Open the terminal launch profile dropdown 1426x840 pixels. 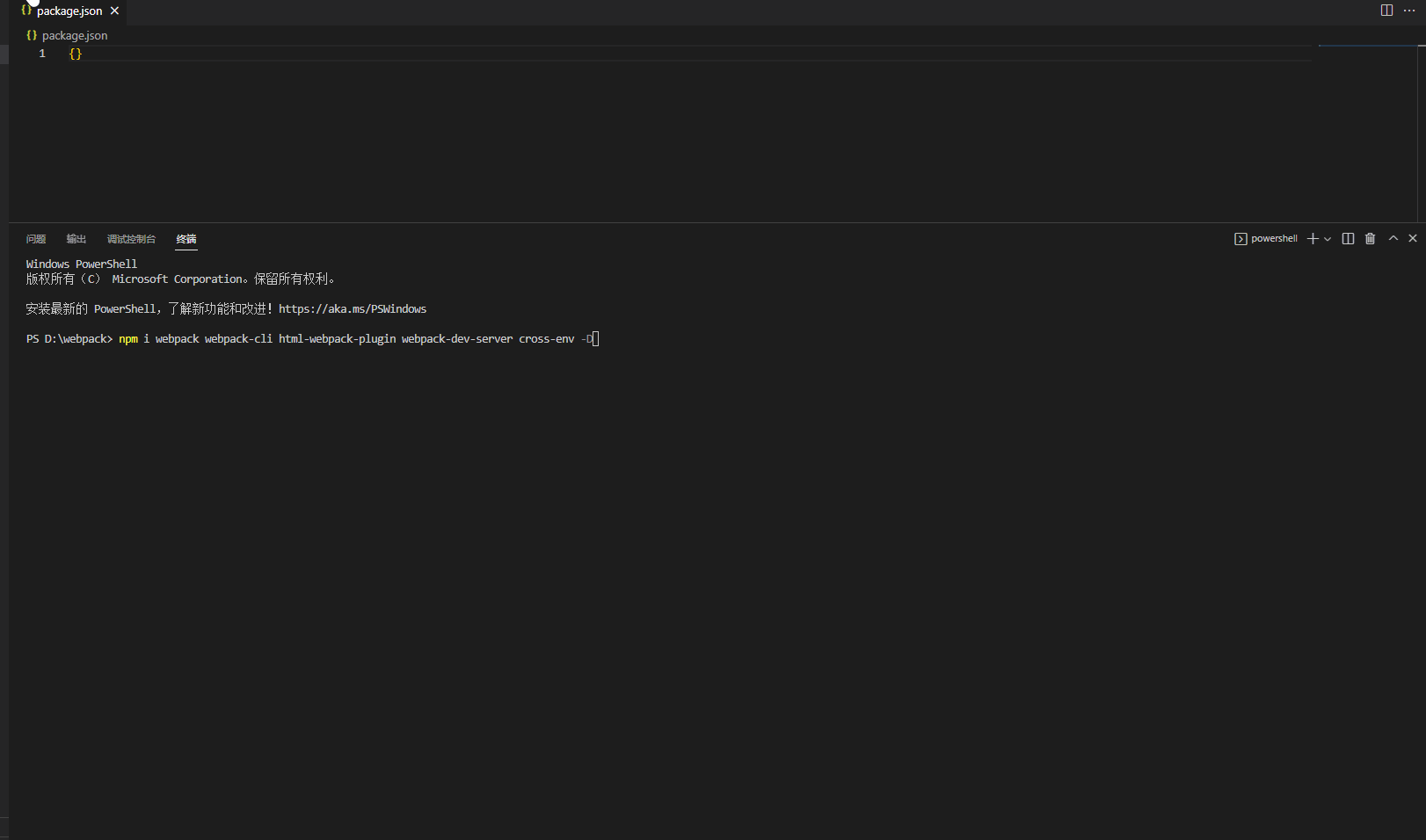pos(1327,238)
